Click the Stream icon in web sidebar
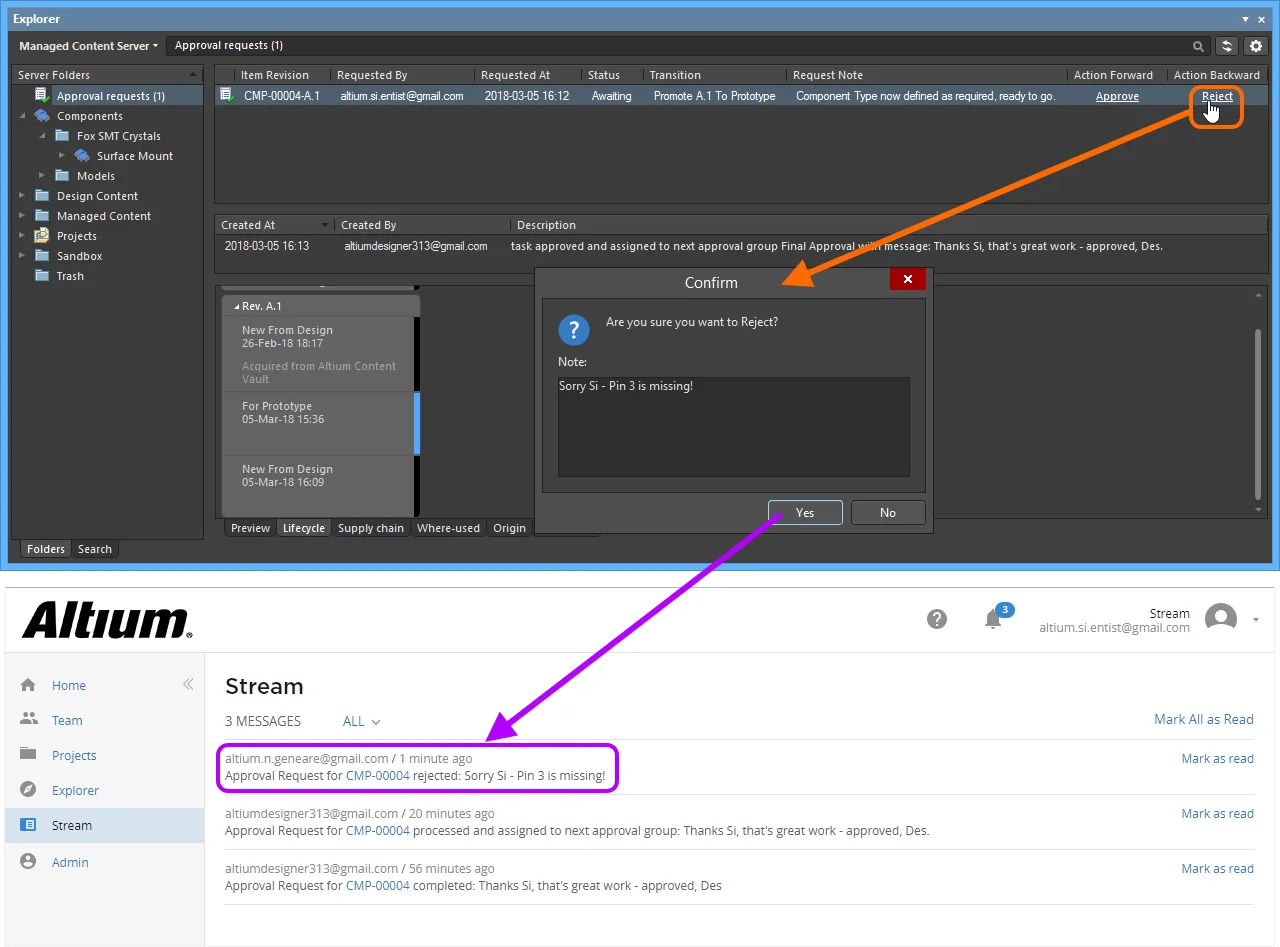 (28, 825)
